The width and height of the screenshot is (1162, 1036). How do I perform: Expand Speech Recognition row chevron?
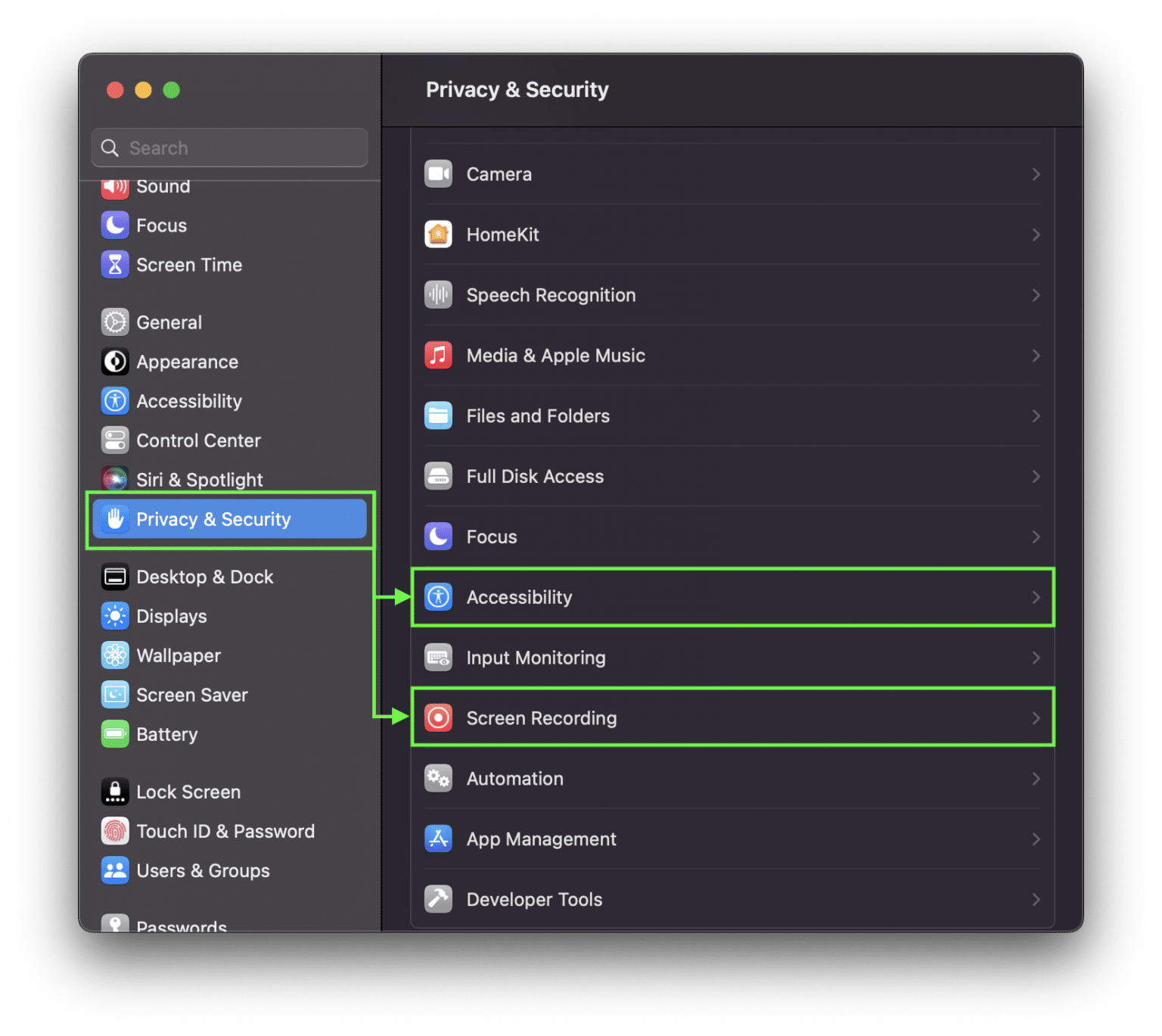1036,295
